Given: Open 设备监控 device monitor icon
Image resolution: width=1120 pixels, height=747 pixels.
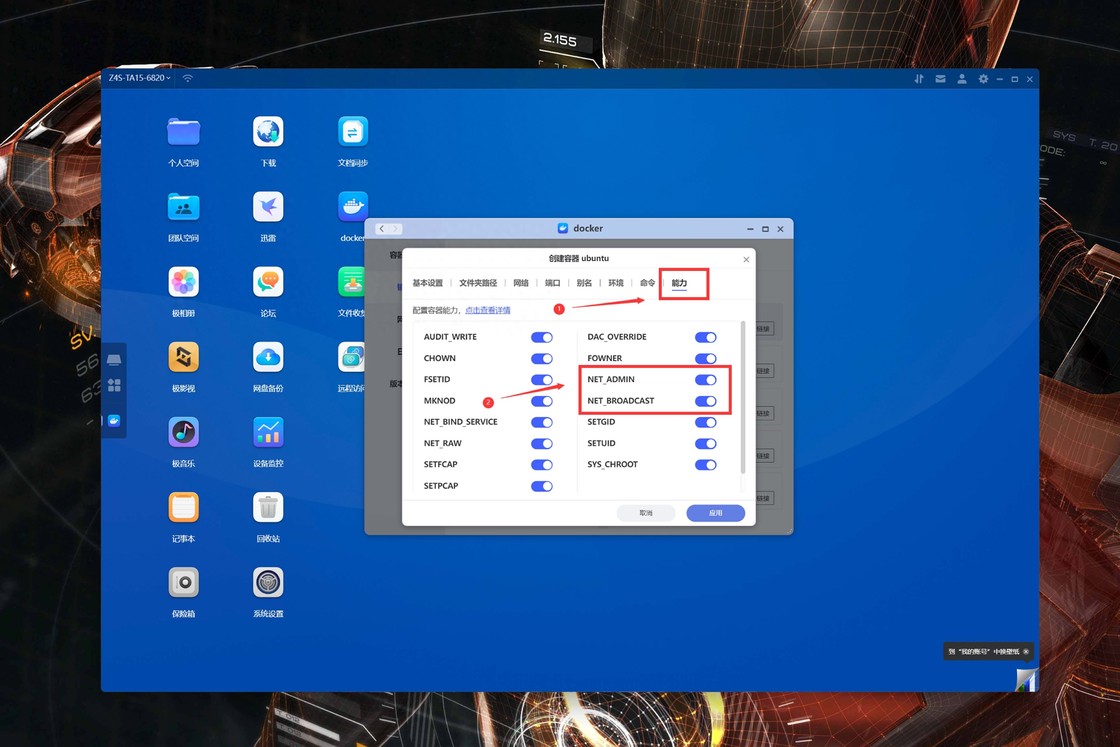Looking at the screenshot, I should (x=268, y=432).
